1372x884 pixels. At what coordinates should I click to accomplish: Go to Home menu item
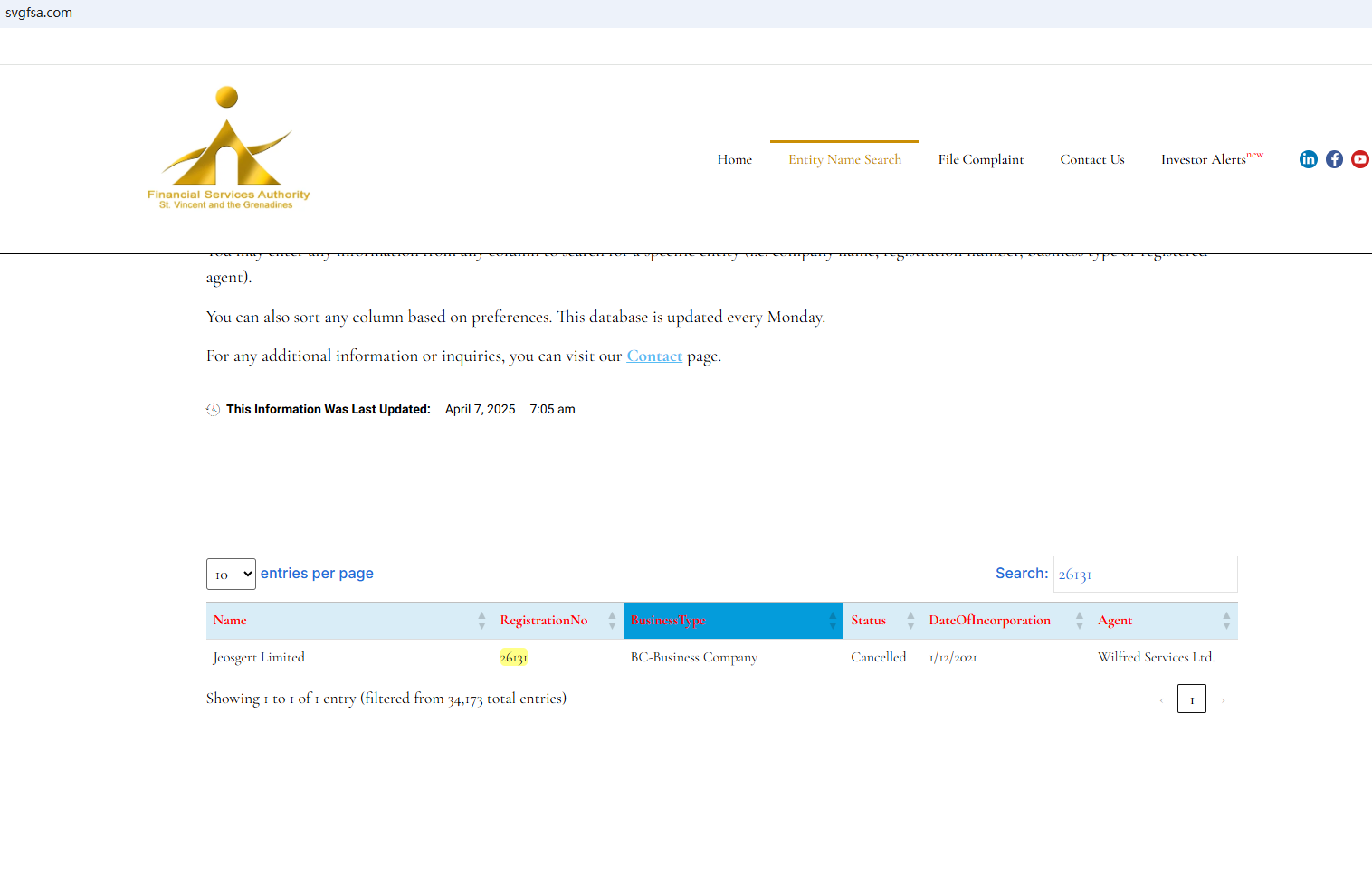735,159
